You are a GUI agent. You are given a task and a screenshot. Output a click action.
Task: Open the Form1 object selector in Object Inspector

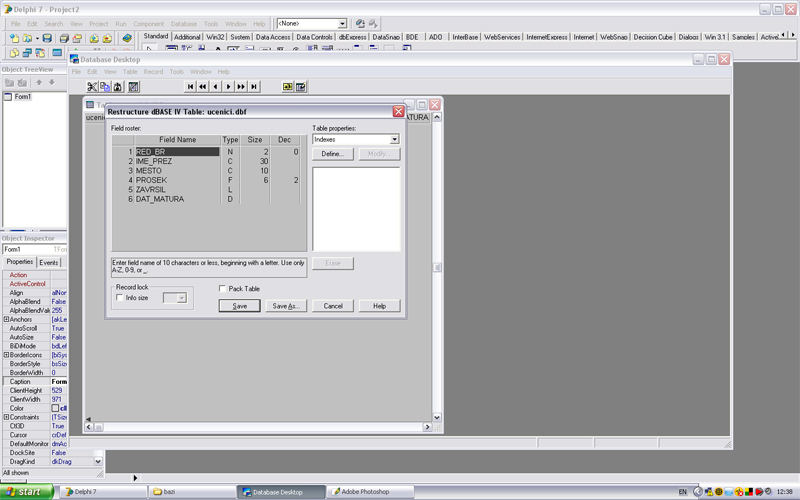35,249
